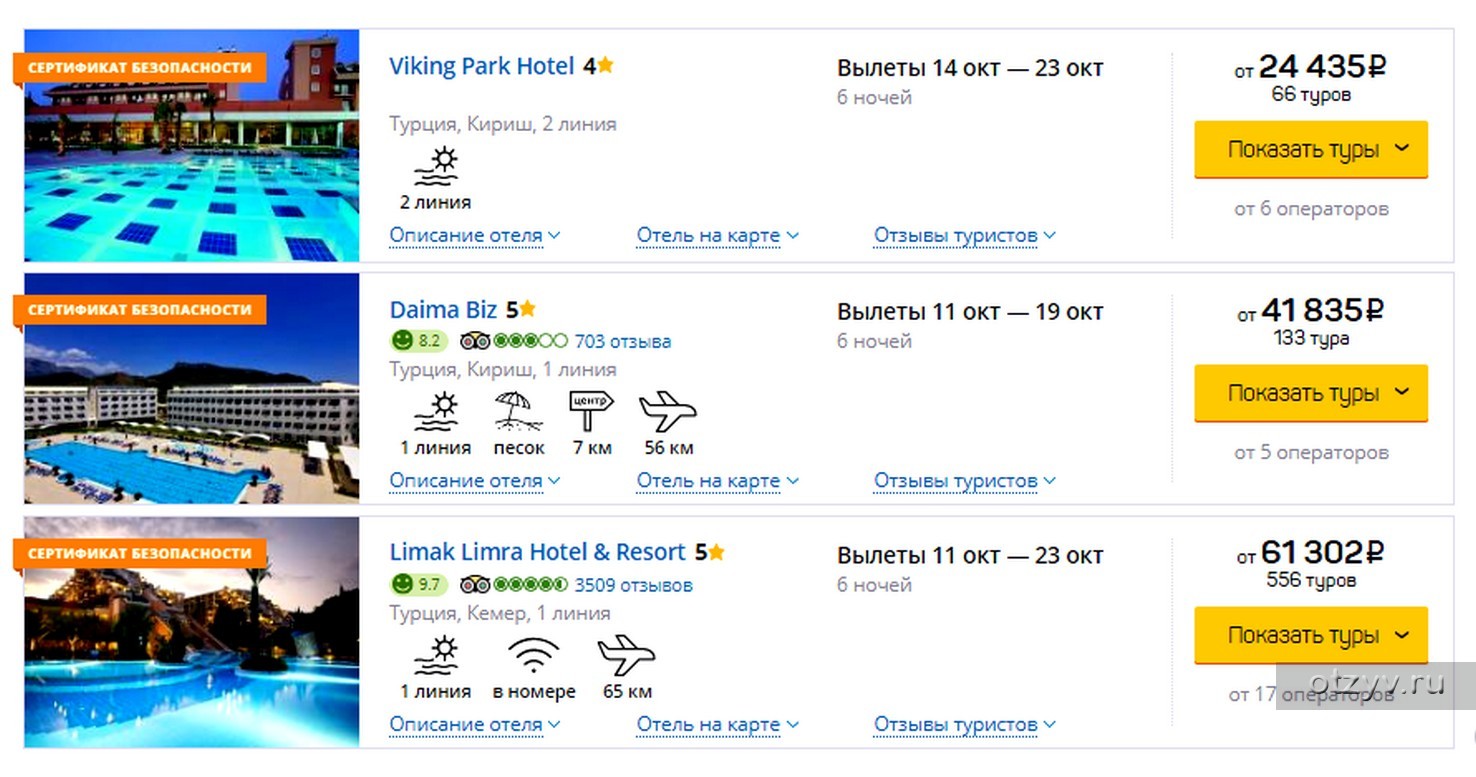Screen dimensions: 1476x777
Task: Click the distance-to-center signpost icon for Daima Biz
Action: point(591,411)
